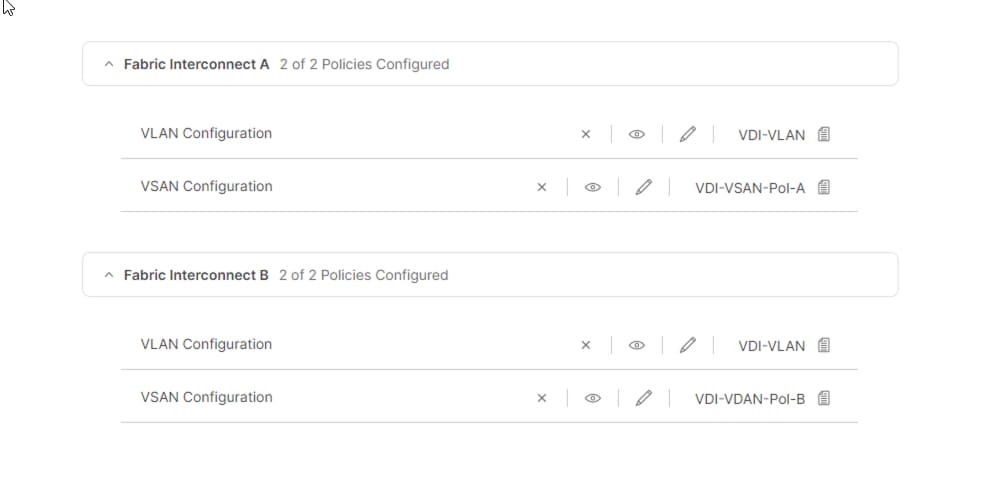View the VDI-VDAN-Pol-B policy with eye icon
Viewport: 999px width, 499px height.
pyautogui.click(x=592, y=398)
